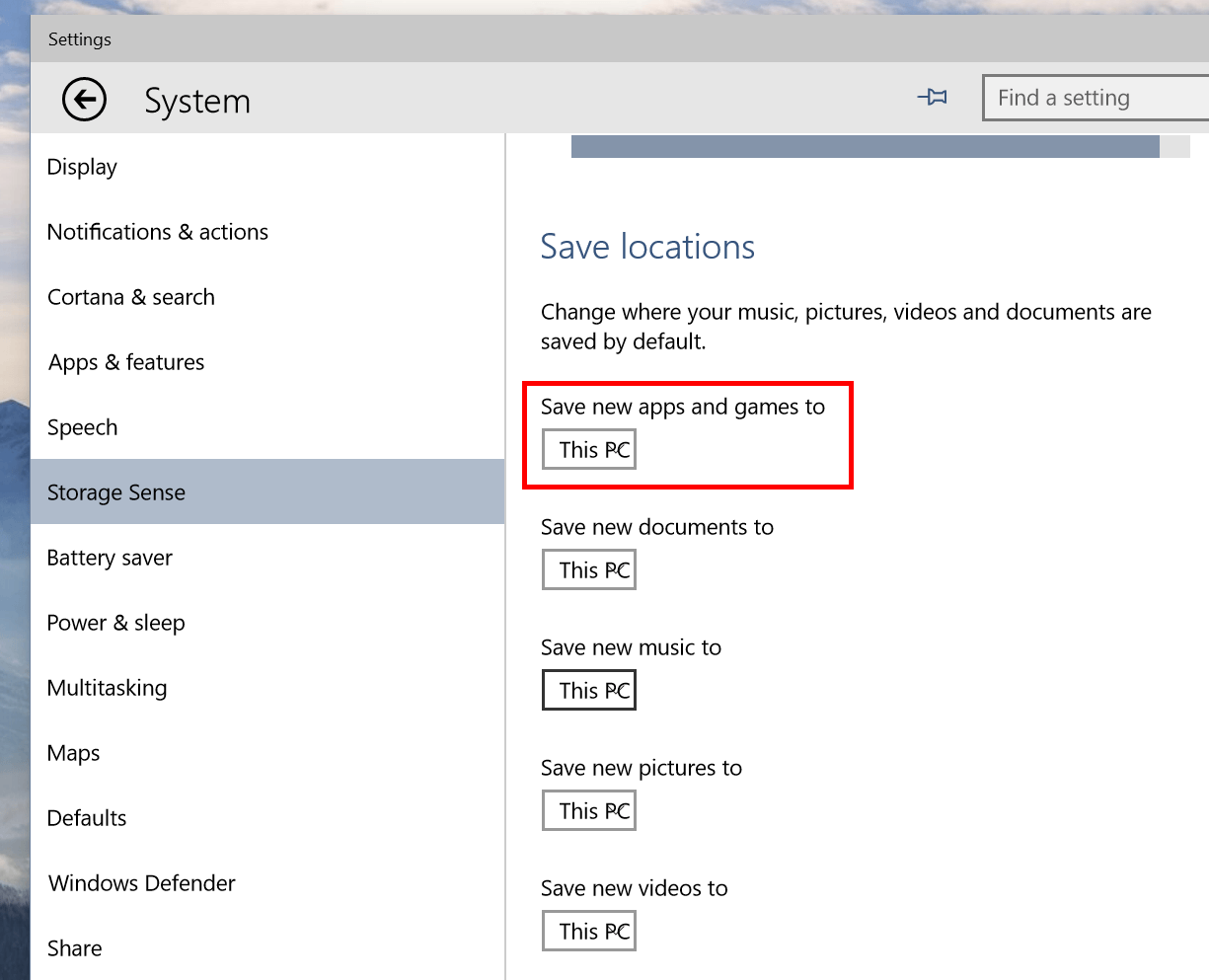Click the horizontal scrollbar above Save locations

[x=867, y=146]
